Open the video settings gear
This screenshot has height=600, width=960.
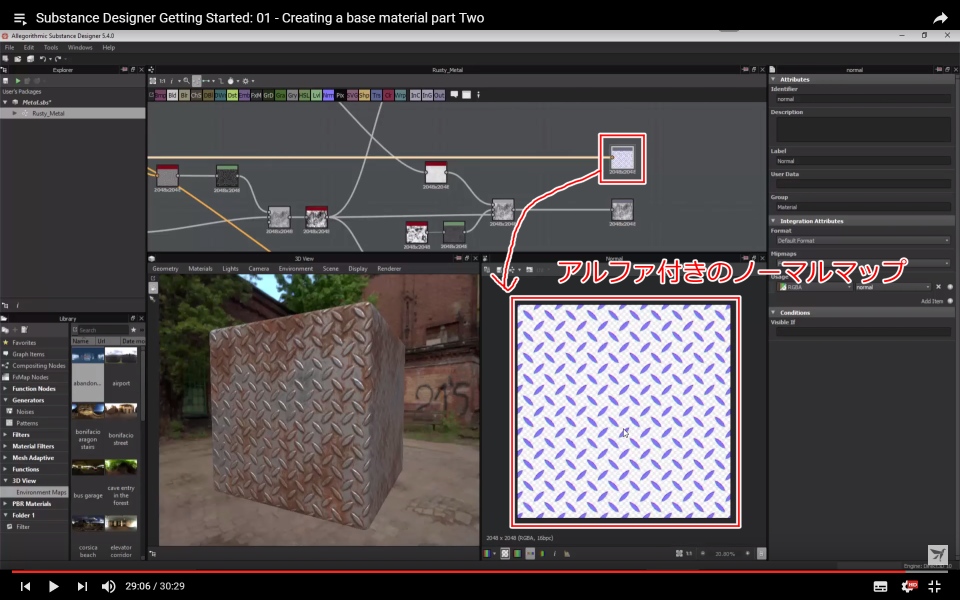click(x=909, y=587)
